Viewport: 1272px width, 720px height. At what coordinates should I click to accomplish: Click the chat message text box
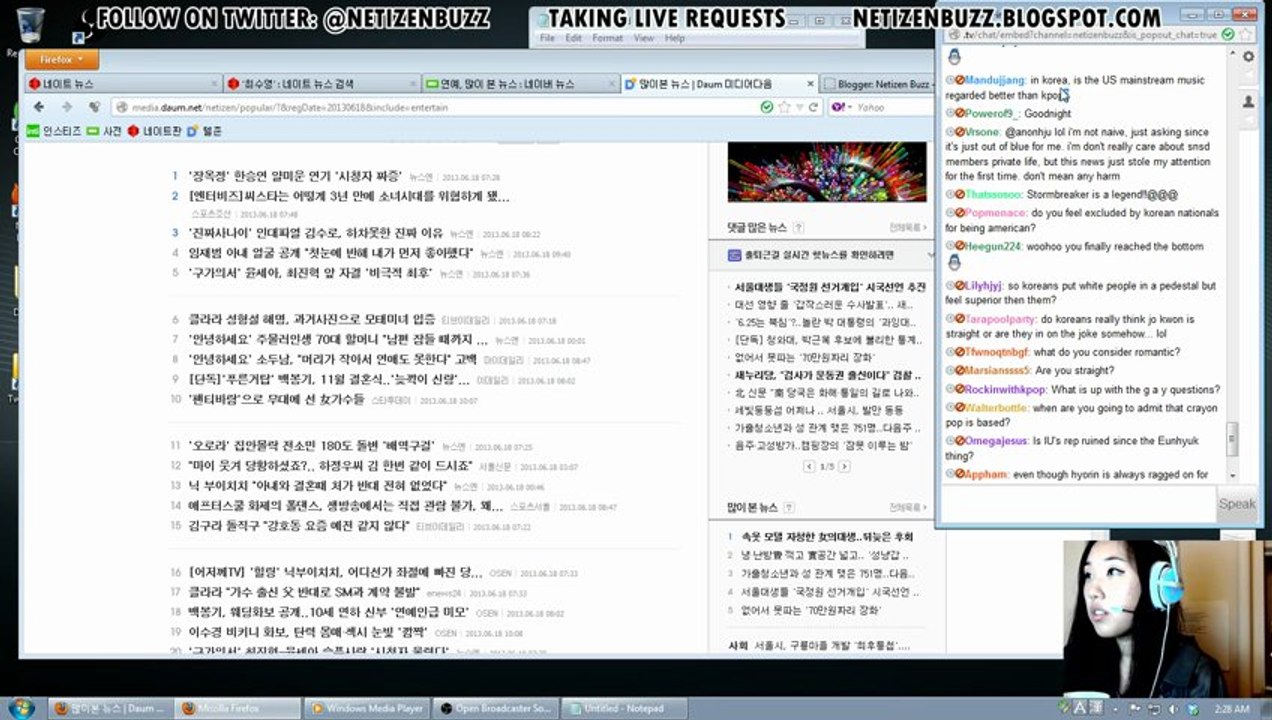pos(1079,504)
